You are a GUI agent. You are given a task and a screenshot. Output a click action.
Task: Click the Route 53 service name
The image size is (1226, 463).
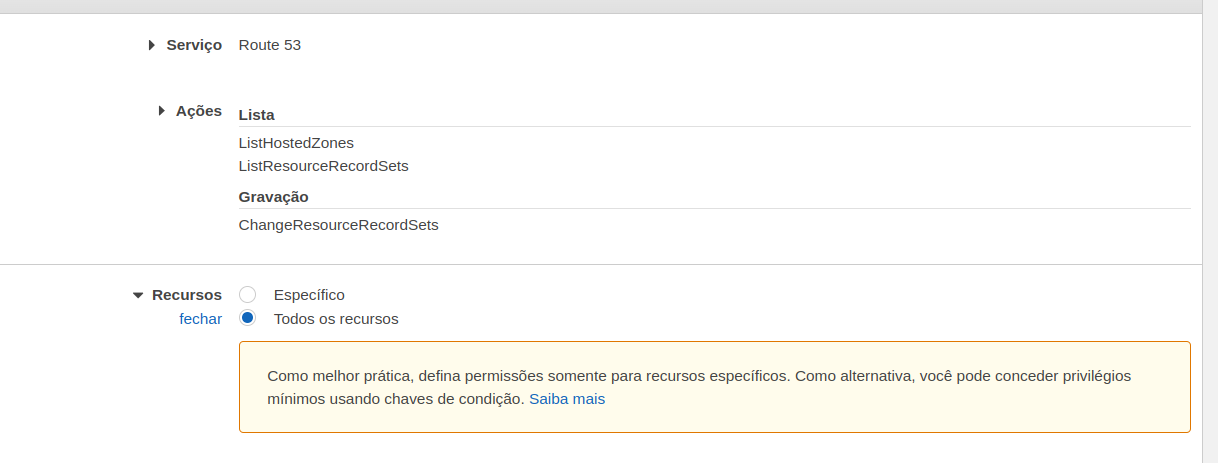tap(270, 45)
